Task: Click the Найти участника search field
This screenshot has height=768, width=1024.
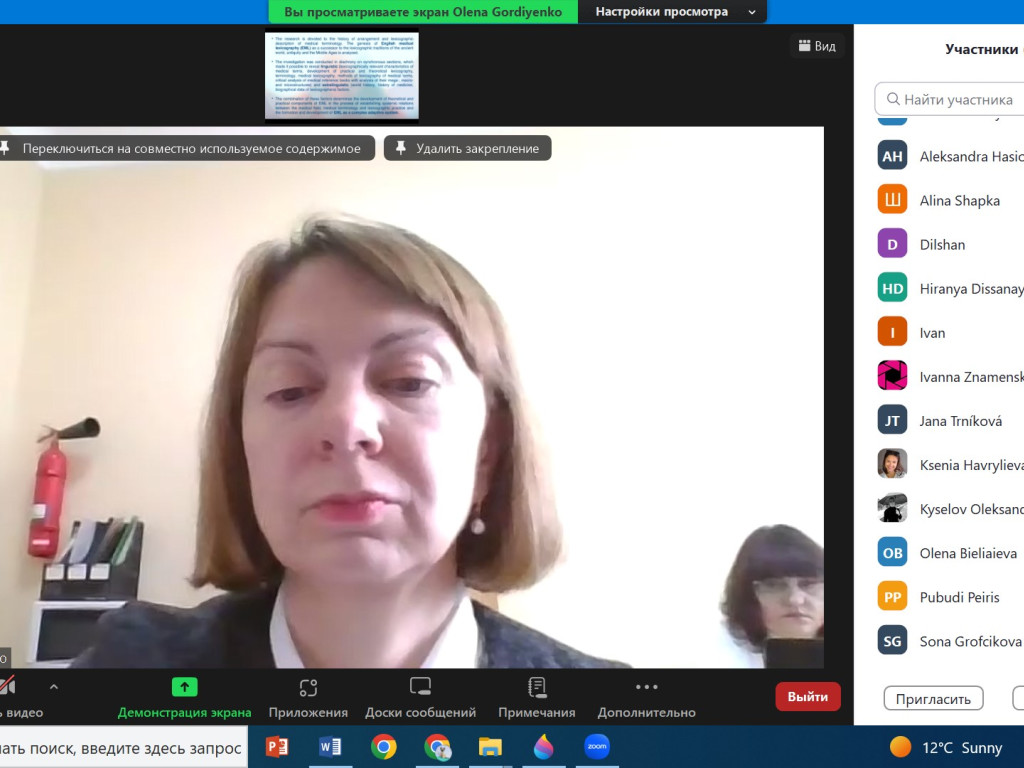Action: 949,99
